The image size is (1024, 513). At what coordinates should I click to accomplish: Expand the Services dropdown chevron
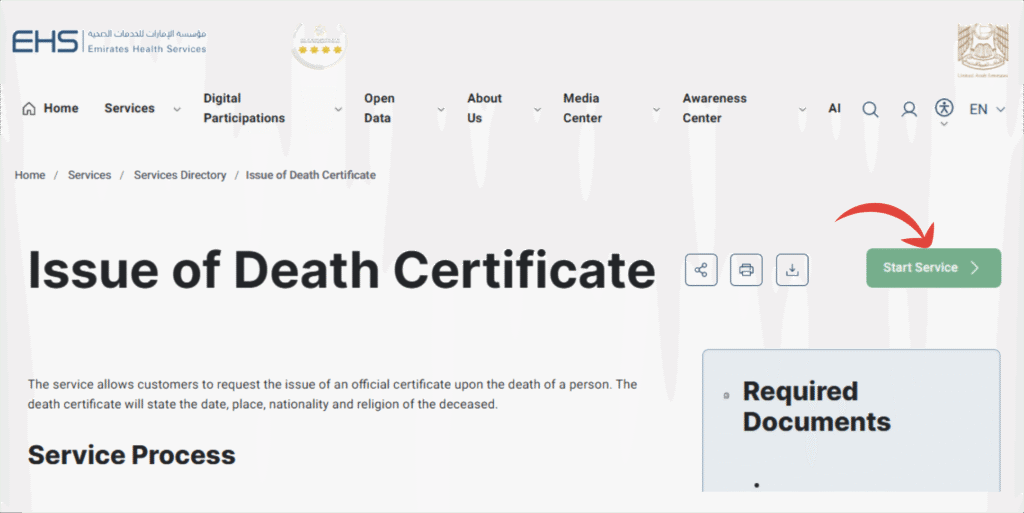click(177, 109)
